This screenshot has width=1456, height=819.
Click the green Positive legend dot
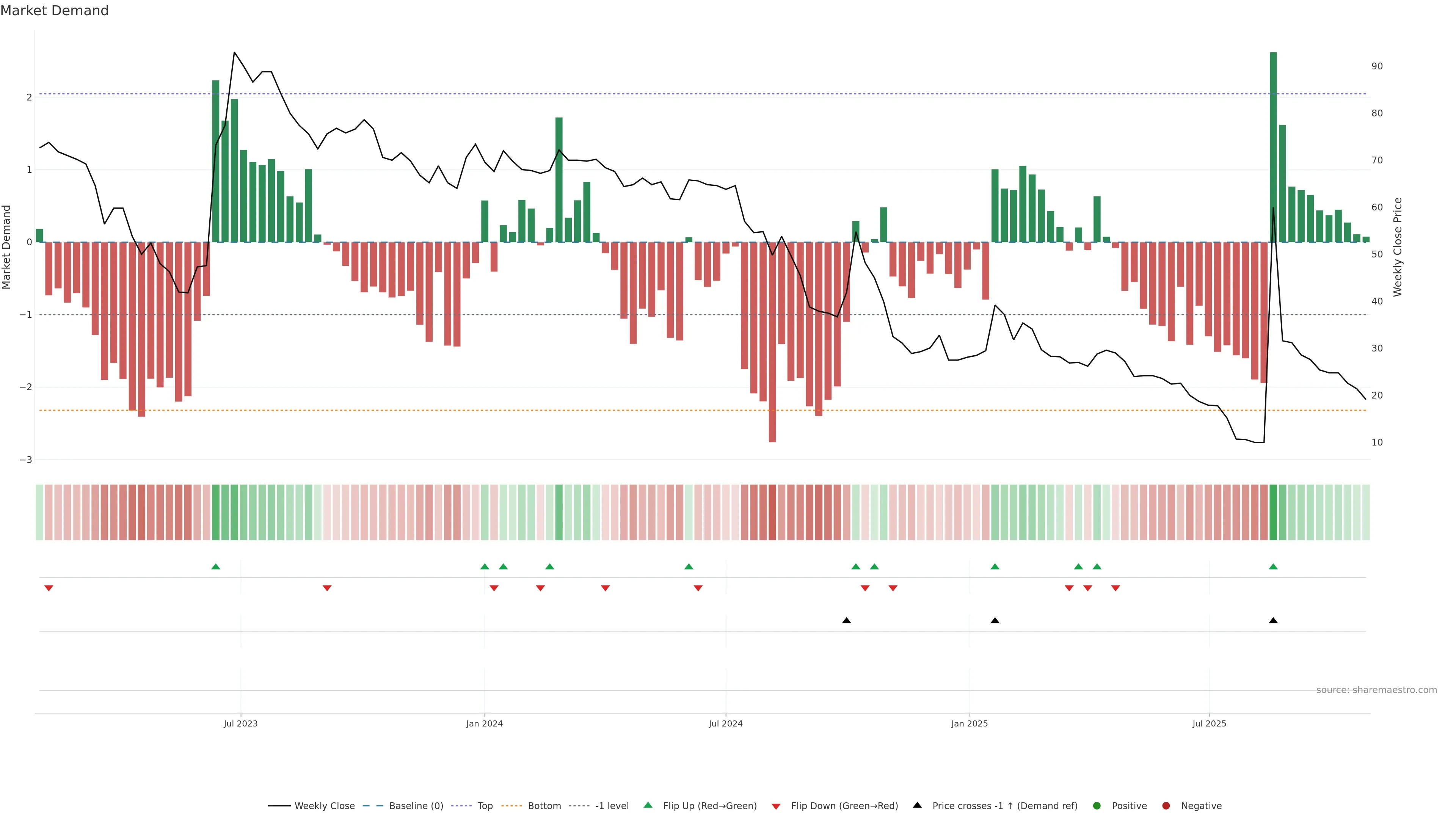(1097, 806)
